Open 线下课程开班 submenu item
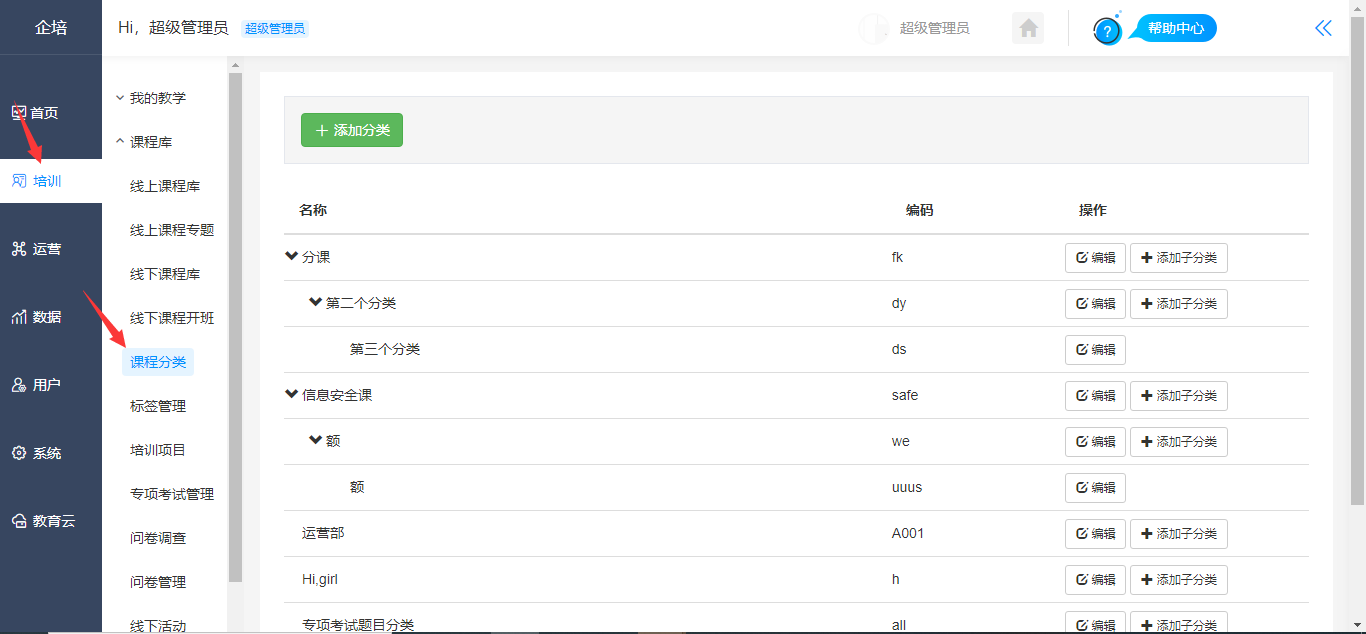This screenshot has width=1366, height=634. [x=172, y=318]
